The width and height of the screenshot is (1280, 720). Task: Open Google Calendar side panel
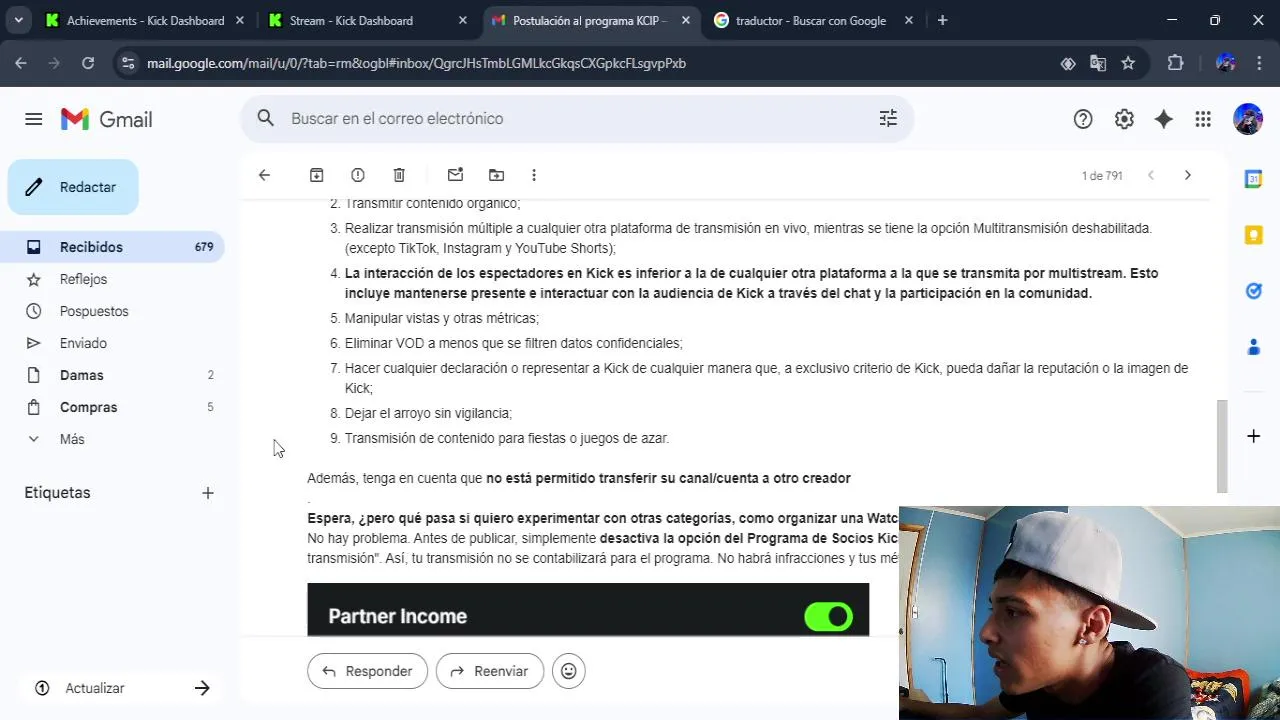1253,179
